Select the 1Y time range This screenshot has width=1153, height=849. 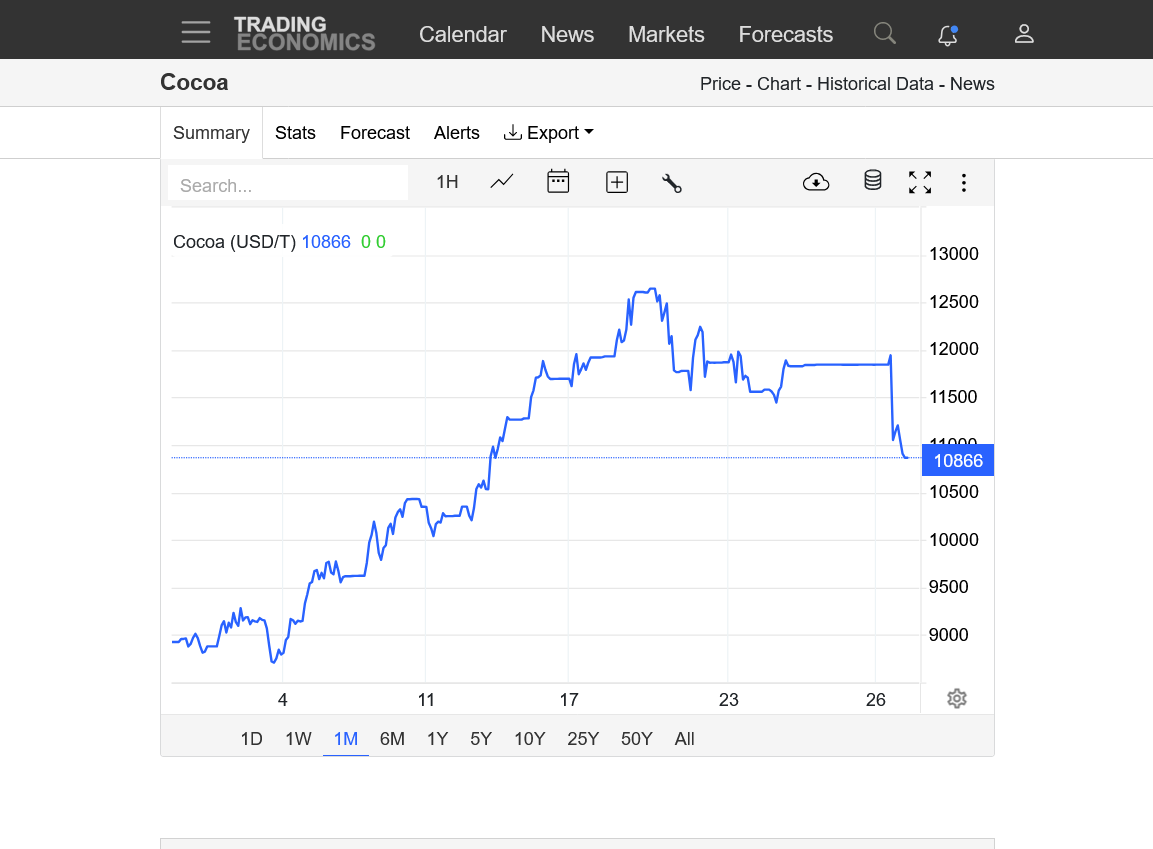[x=438, y=739]
